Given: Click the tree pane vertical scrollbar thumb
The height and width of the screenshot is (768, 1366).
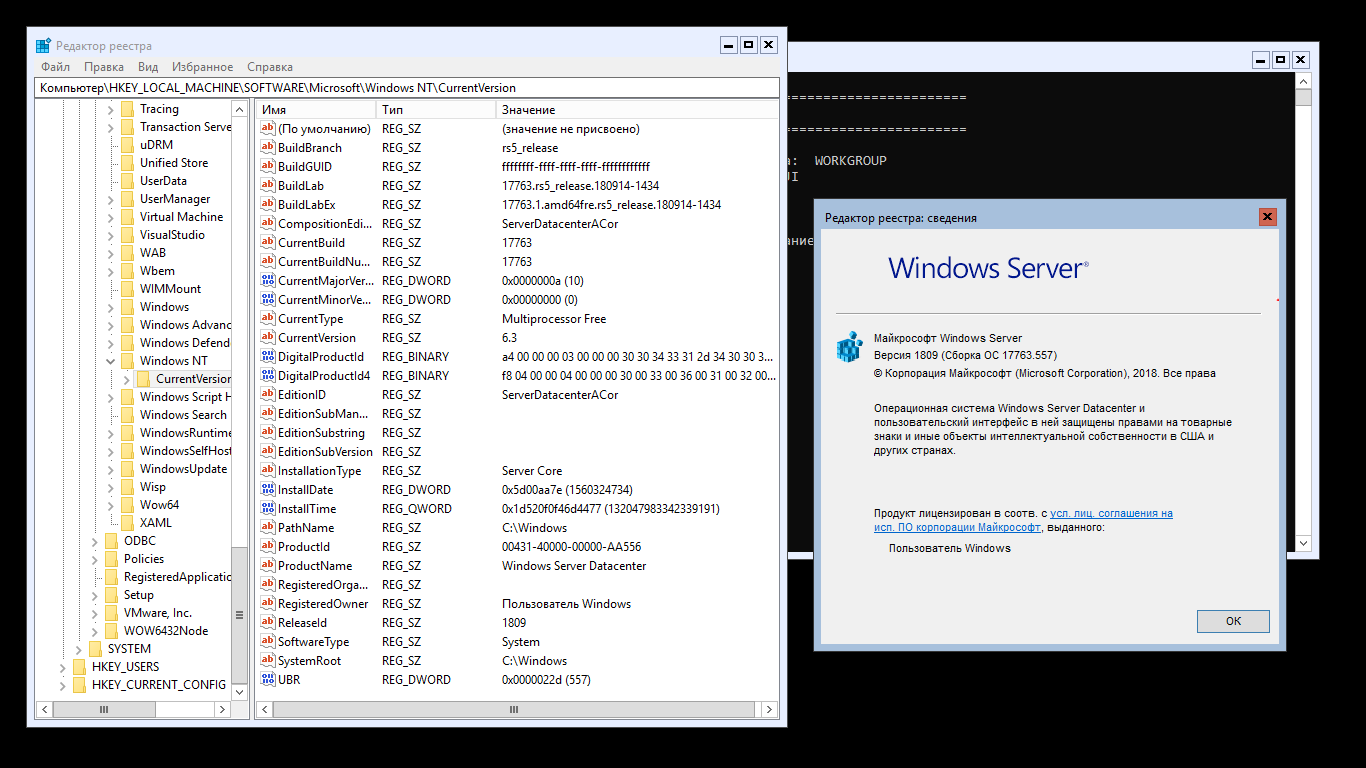Looking at the screenshot, I should point(239,615).
